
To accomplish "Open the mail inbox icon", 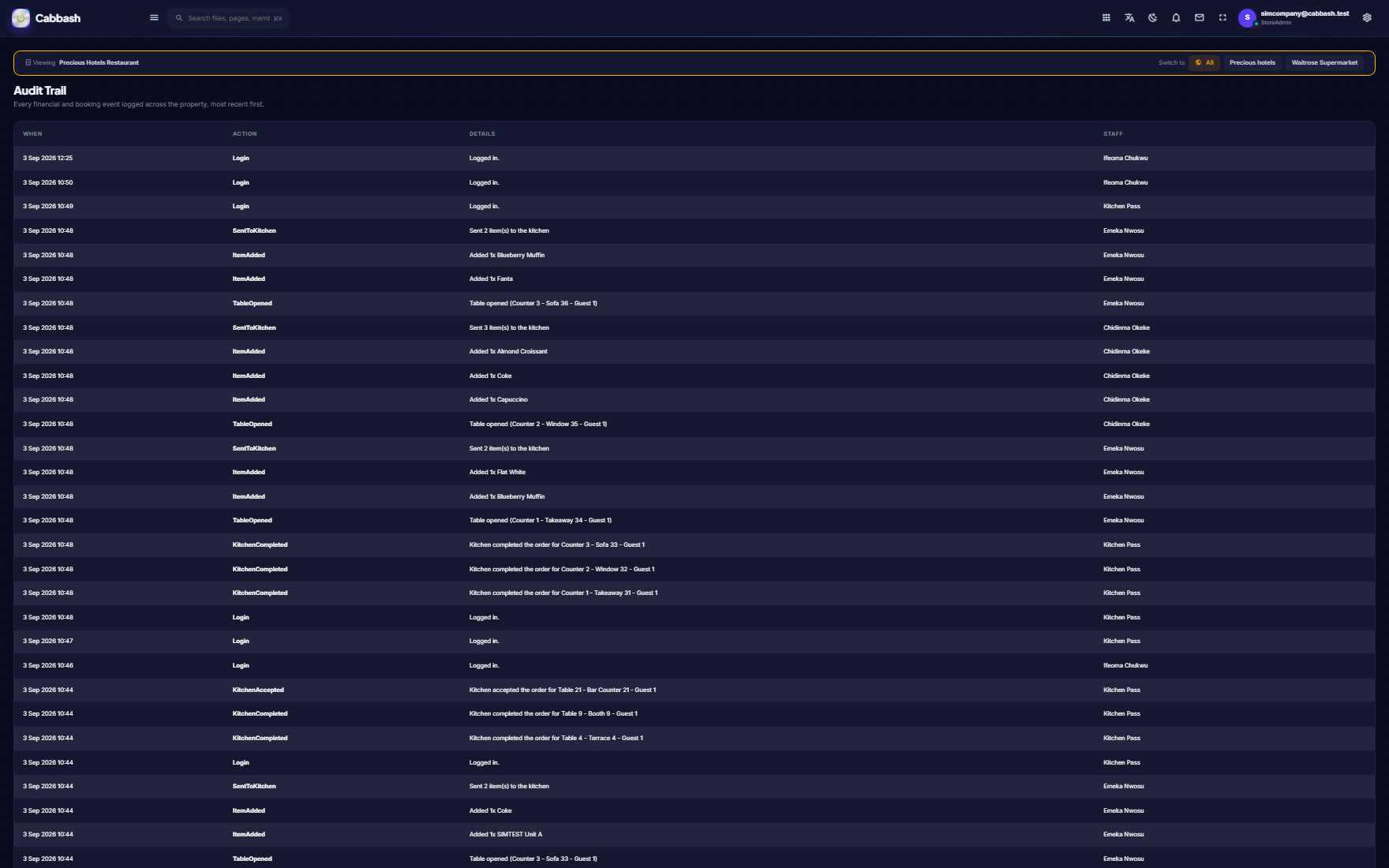I will [x=1200, y=18].
